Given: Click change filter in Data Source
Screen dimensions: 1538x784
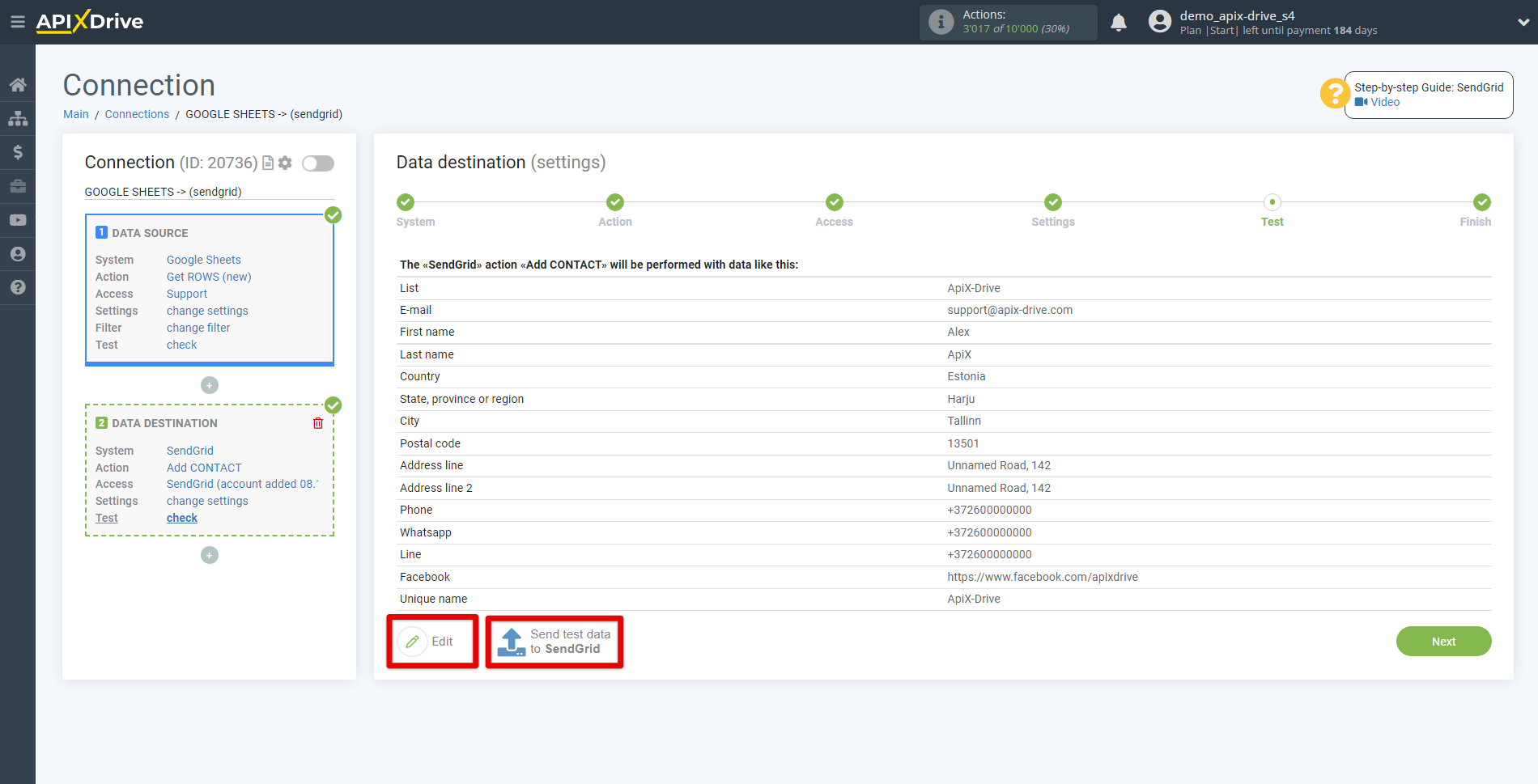Looking at the screenshot, I should [198, 328].
